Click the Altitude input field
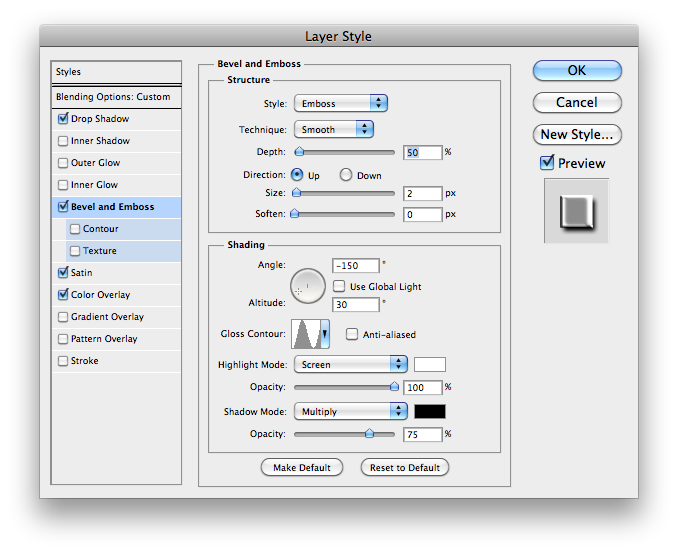678x553 pixels. tap(356, 304)
